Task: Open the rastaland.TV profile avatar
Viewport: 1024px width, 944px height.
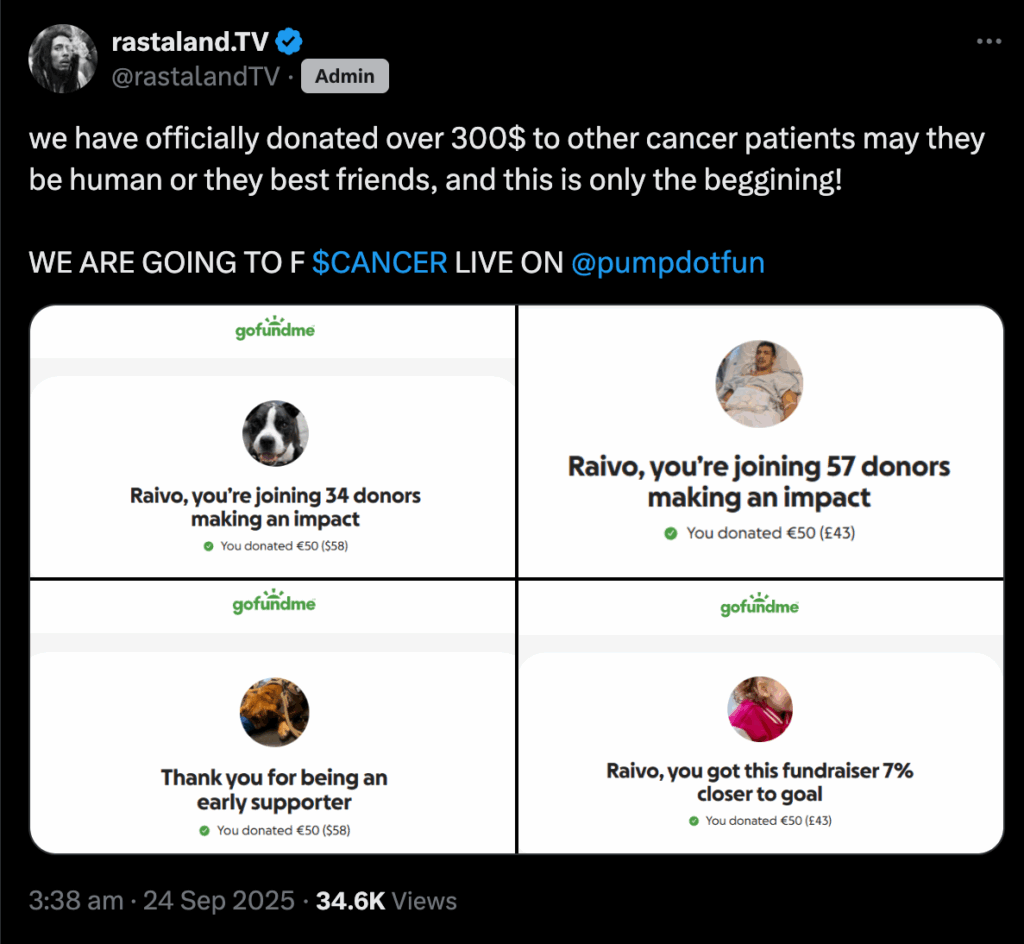Action: 62,58
